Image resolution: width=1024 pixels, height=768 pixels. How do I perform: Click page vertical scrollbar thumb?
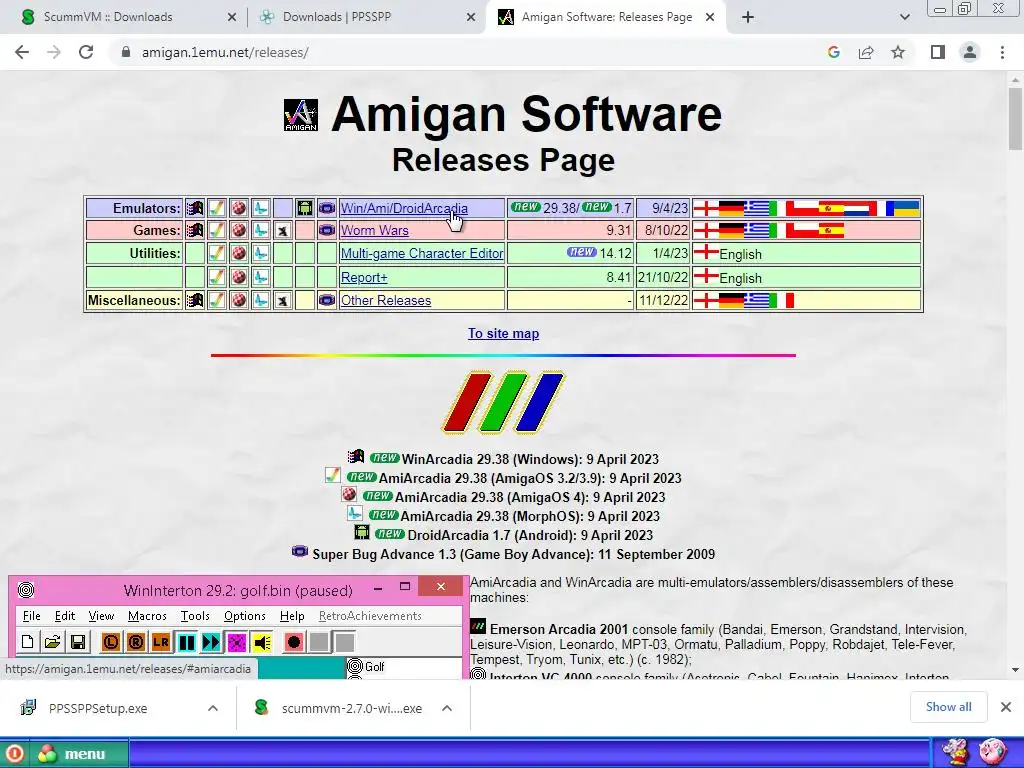coord(1015,119)
